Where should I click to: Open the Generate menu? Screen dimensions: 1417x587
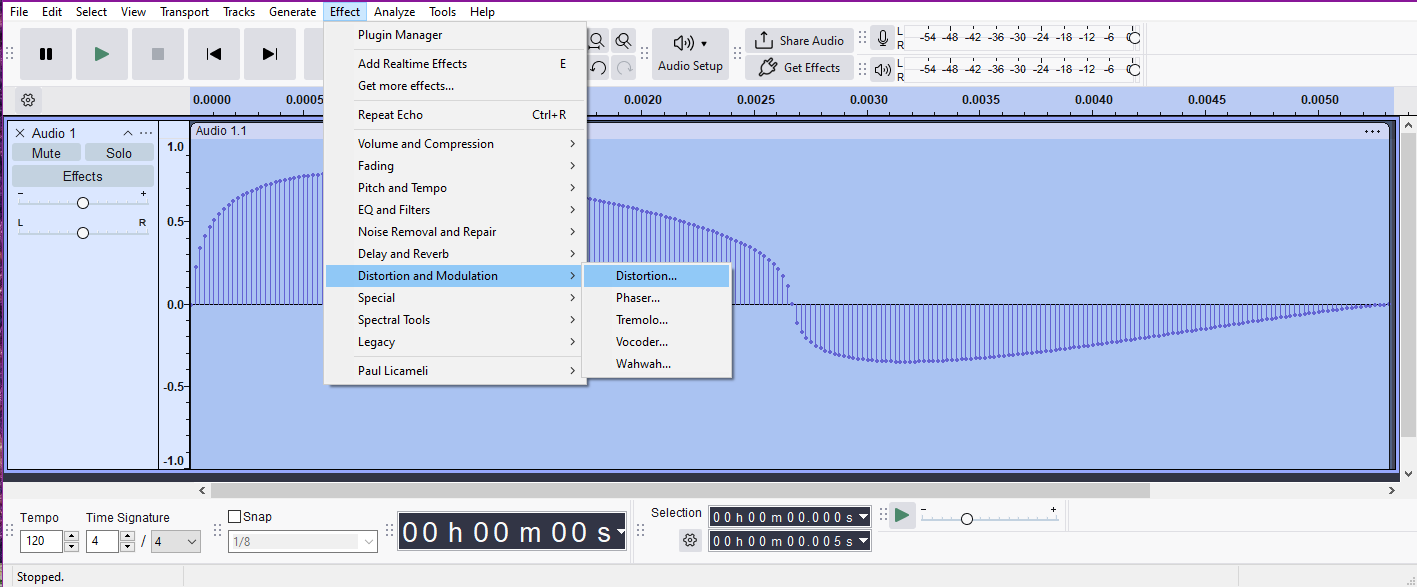click(292, 12)
